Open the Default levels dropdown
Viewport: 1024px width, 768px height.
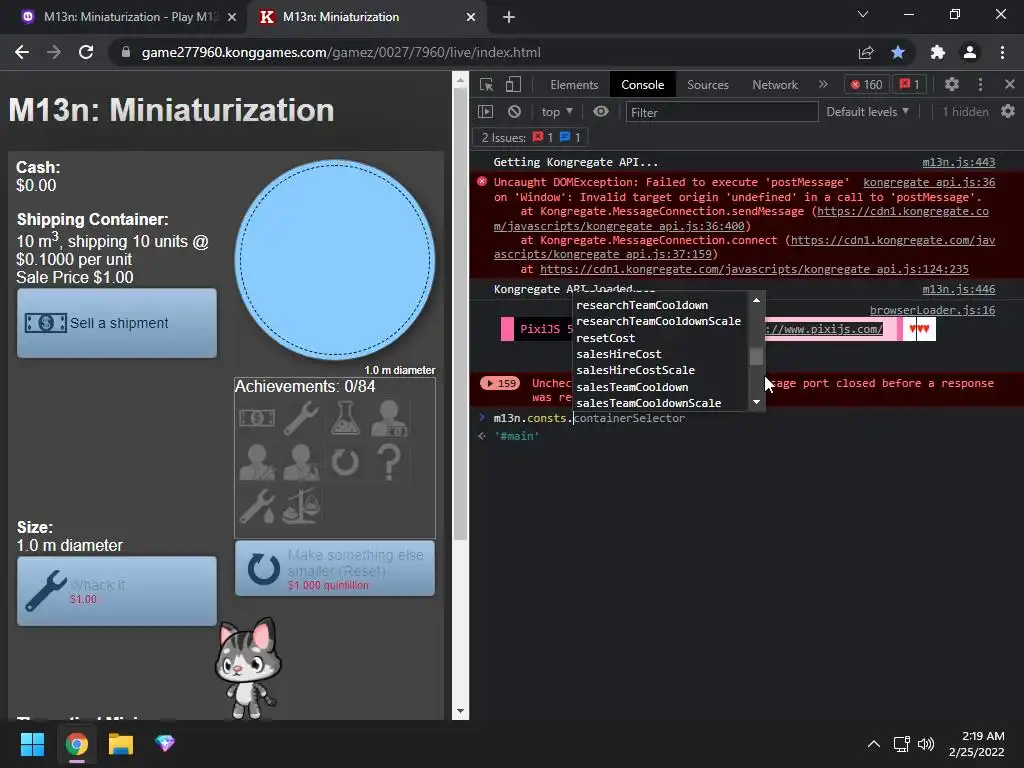click(867, 112)
